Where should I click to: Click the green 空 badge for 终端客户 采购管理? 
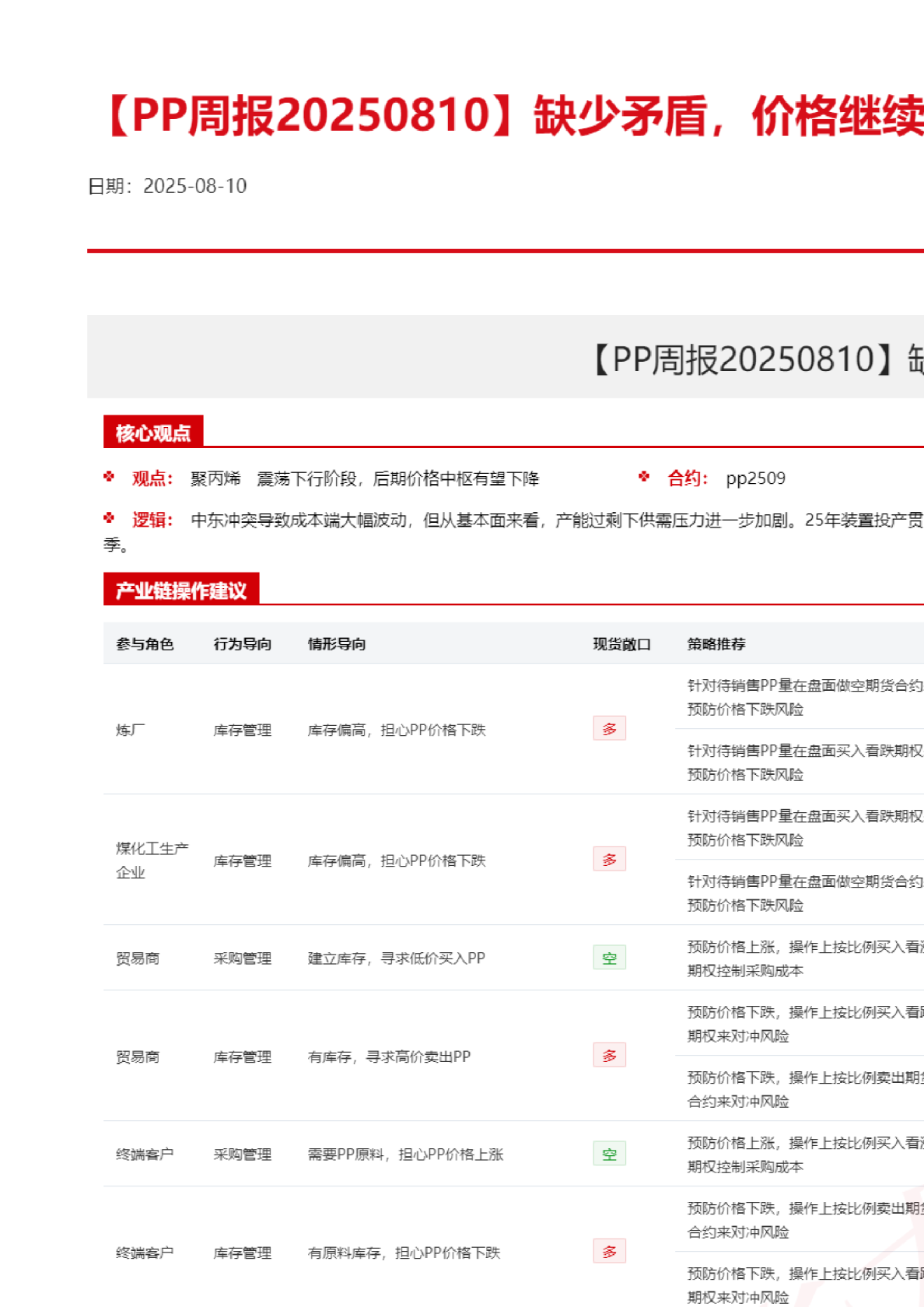pos(609,1154)
